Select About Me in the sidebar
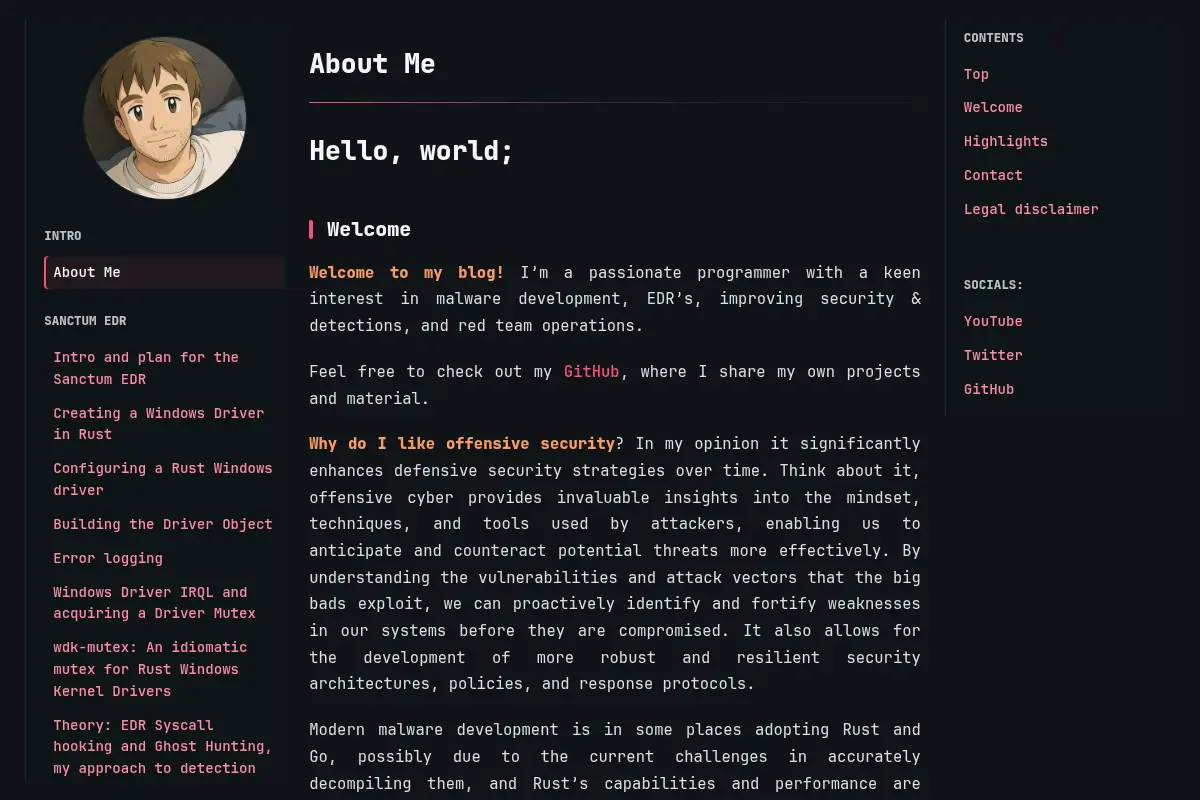 (165, 272)
